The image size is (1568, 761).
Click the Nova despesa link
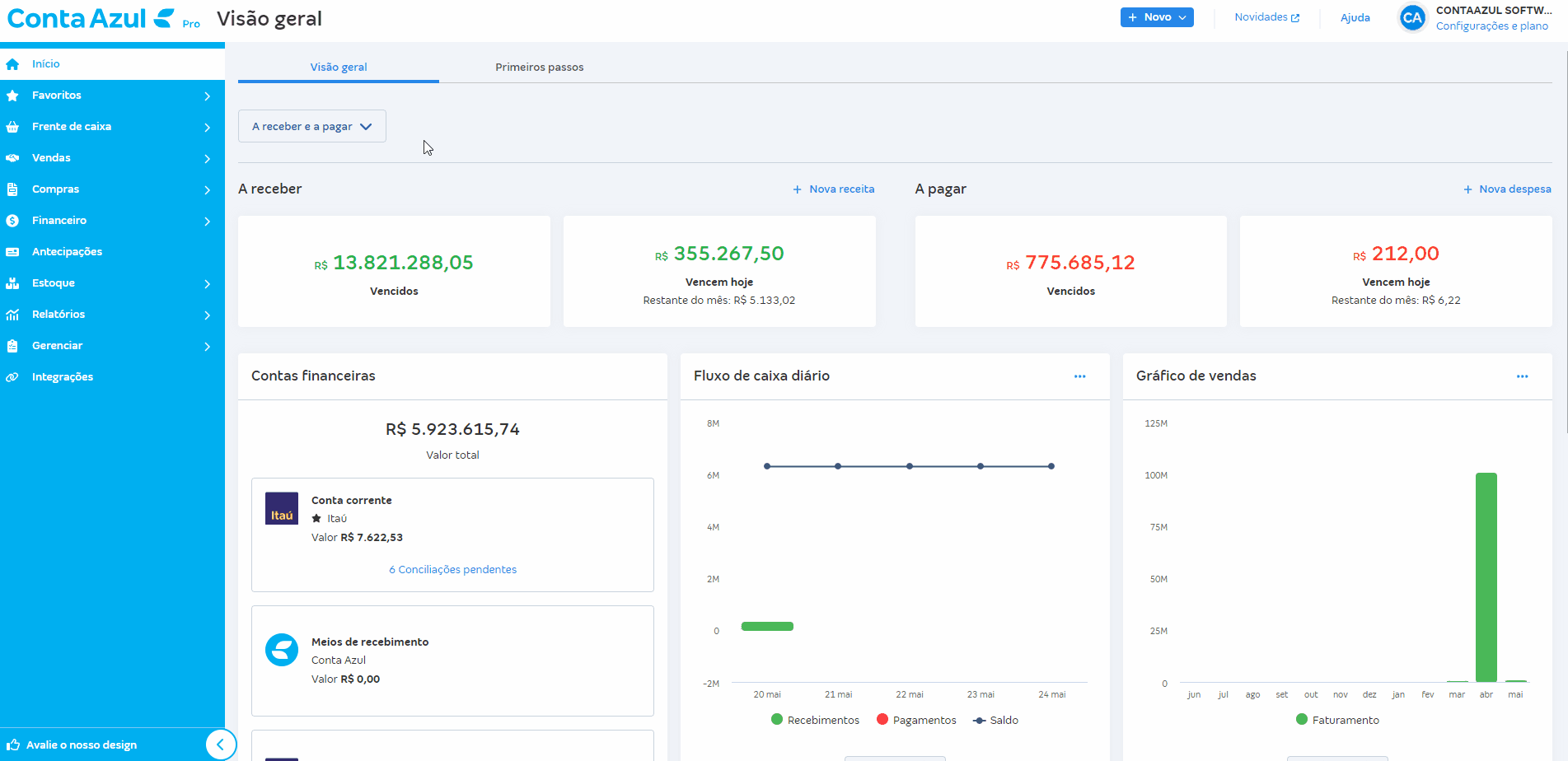coord(1507,189)
